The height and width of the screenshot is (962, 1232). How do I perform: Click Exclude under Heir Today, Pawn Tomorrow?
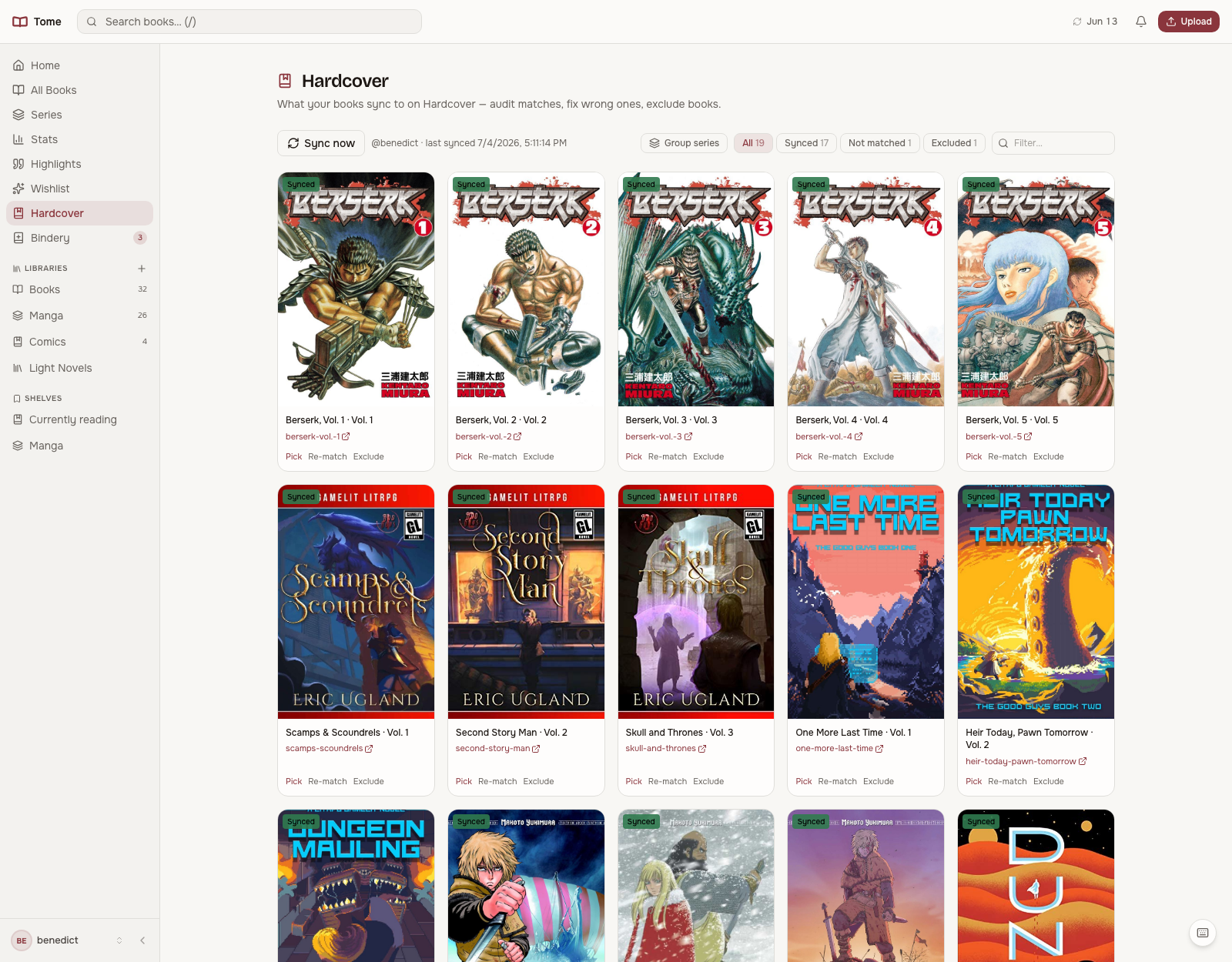1048,781
